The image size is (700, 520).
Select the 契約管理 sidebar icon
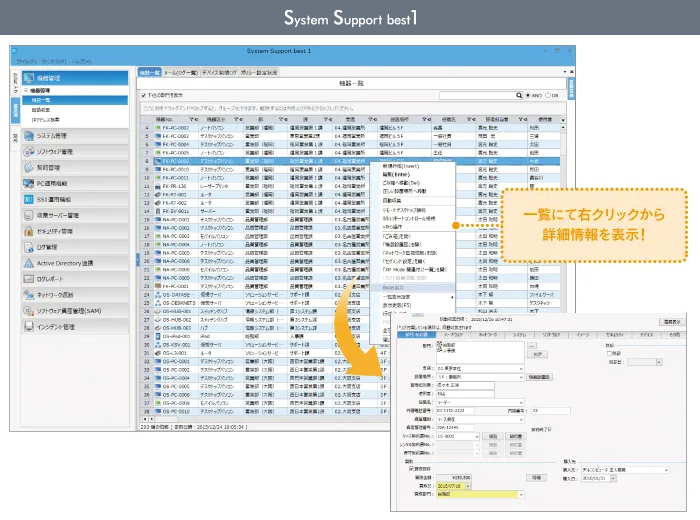(x=28, y=168)
